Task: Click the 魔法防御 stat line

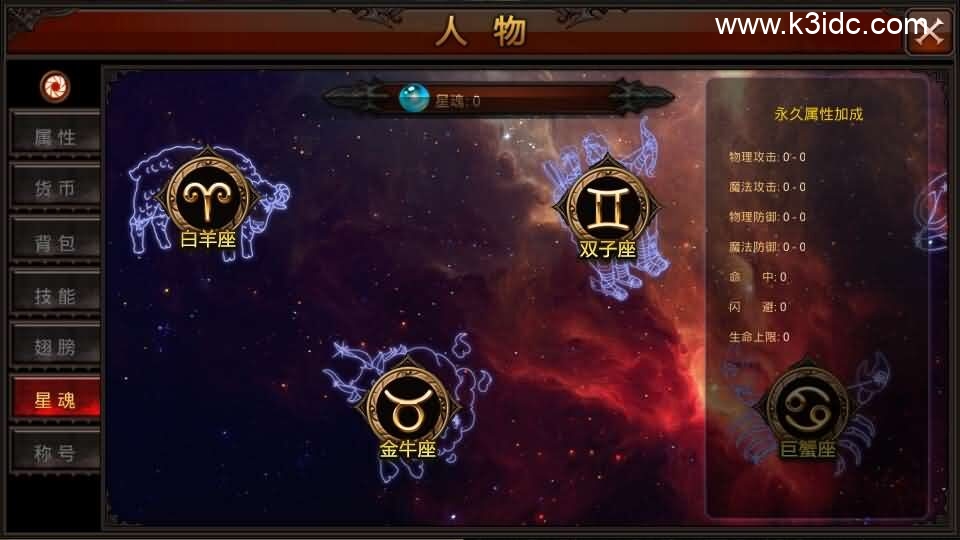Action: pos(767,247)
